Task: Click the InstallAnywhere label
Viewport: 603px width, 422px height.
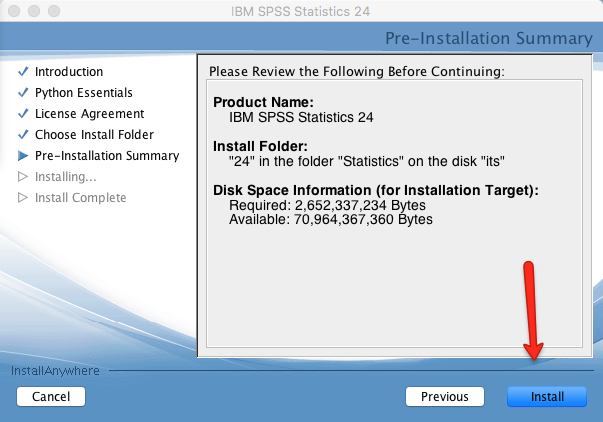Action: (x=55, y=371)
